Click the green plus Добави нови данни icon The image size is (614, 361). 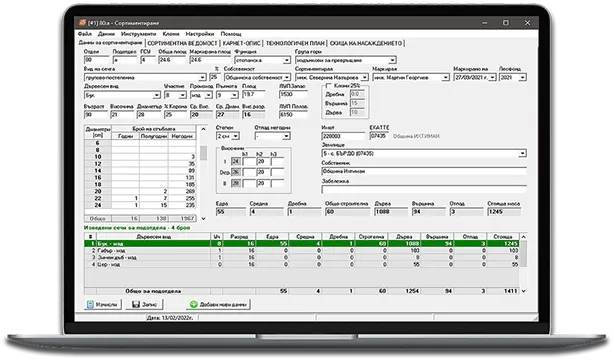tap(193, 304)
